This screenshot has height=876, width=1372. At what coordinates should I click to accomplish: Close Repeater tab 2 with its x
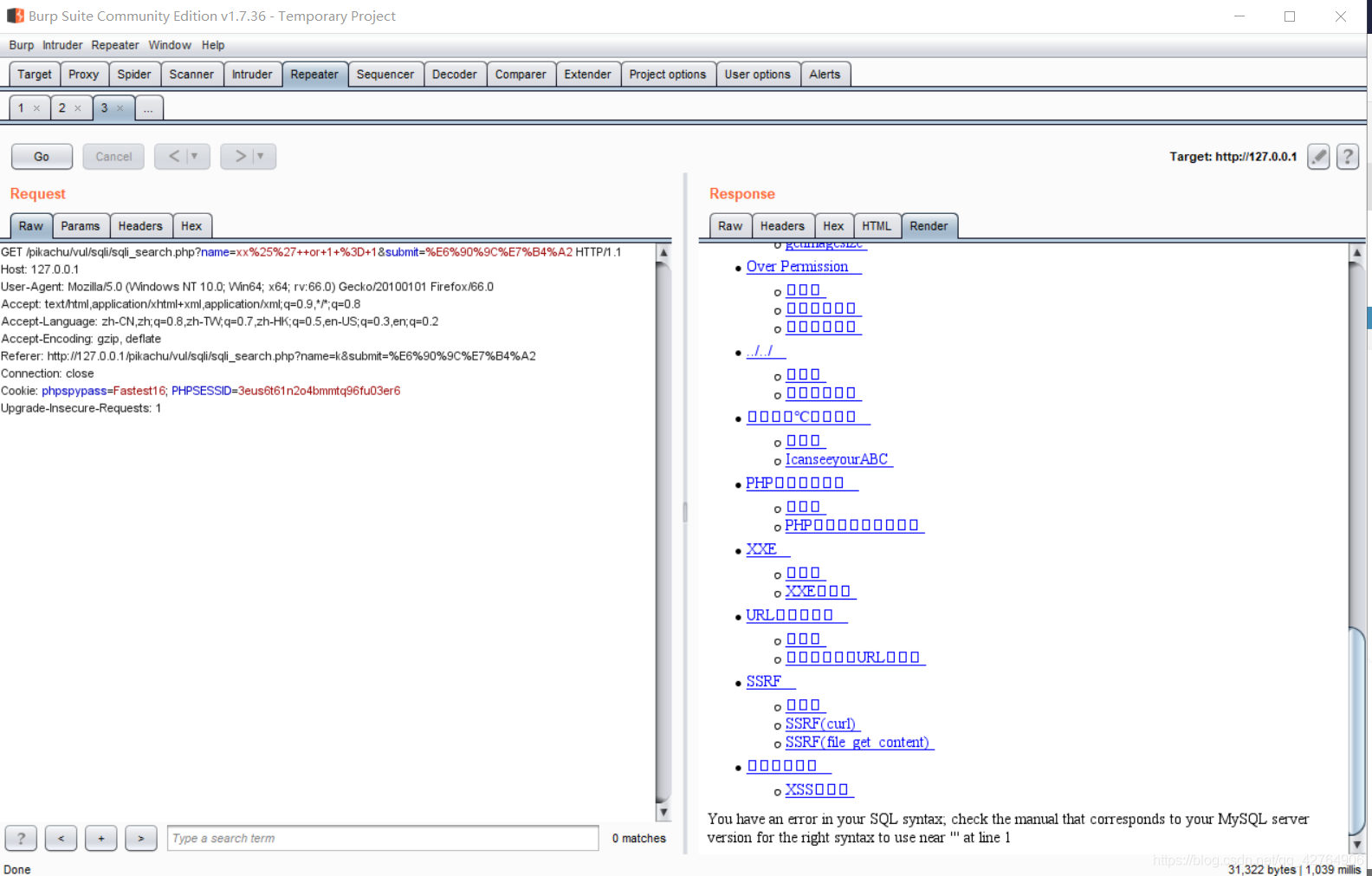[78, 108]
